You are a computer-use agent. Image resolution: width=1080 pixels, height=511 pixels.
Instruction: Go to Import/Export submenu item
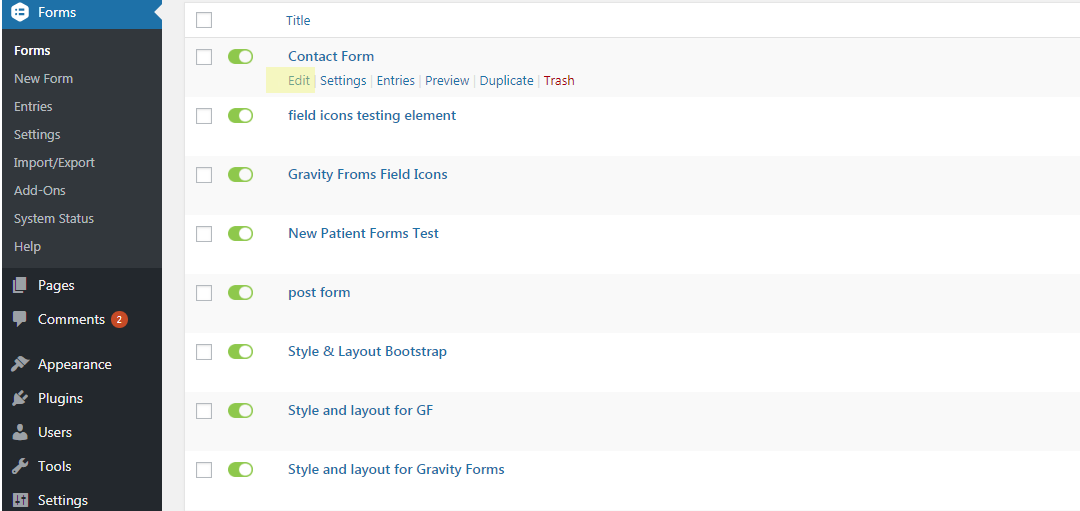52,163
